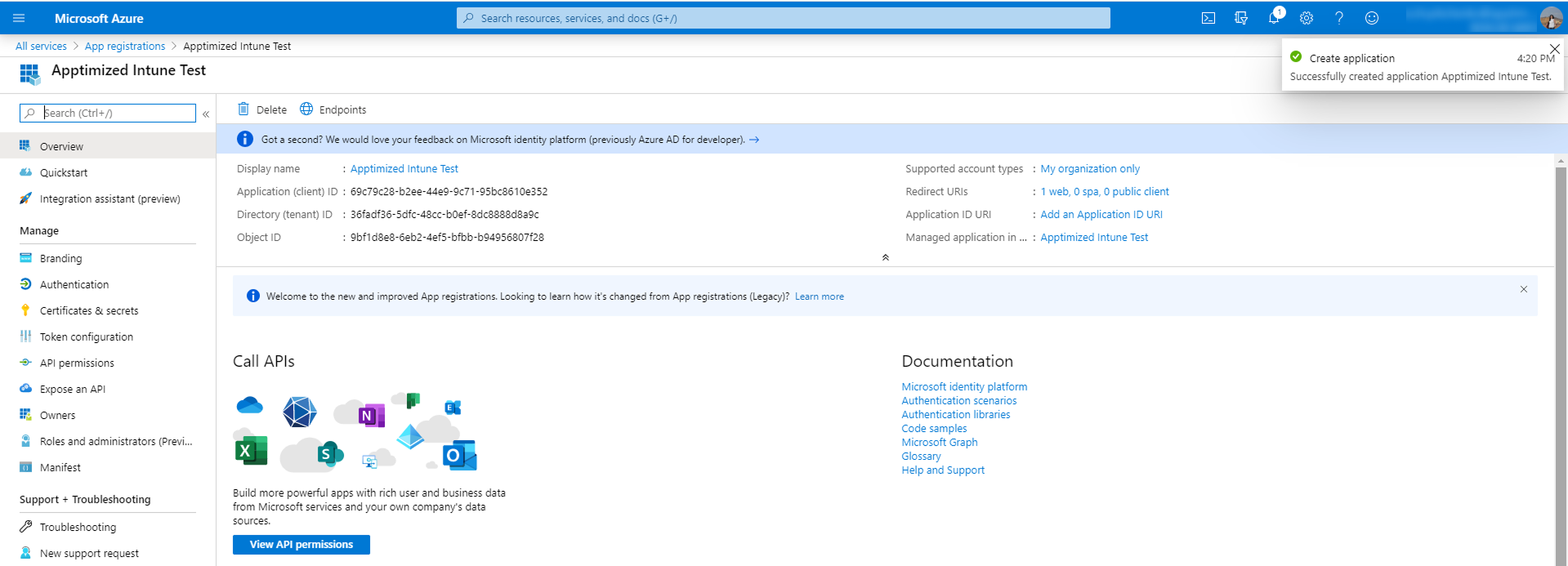The image size is (1568, 566).
Task: Open Certificates & secrets blade
Action: click(x=108, y=310)
